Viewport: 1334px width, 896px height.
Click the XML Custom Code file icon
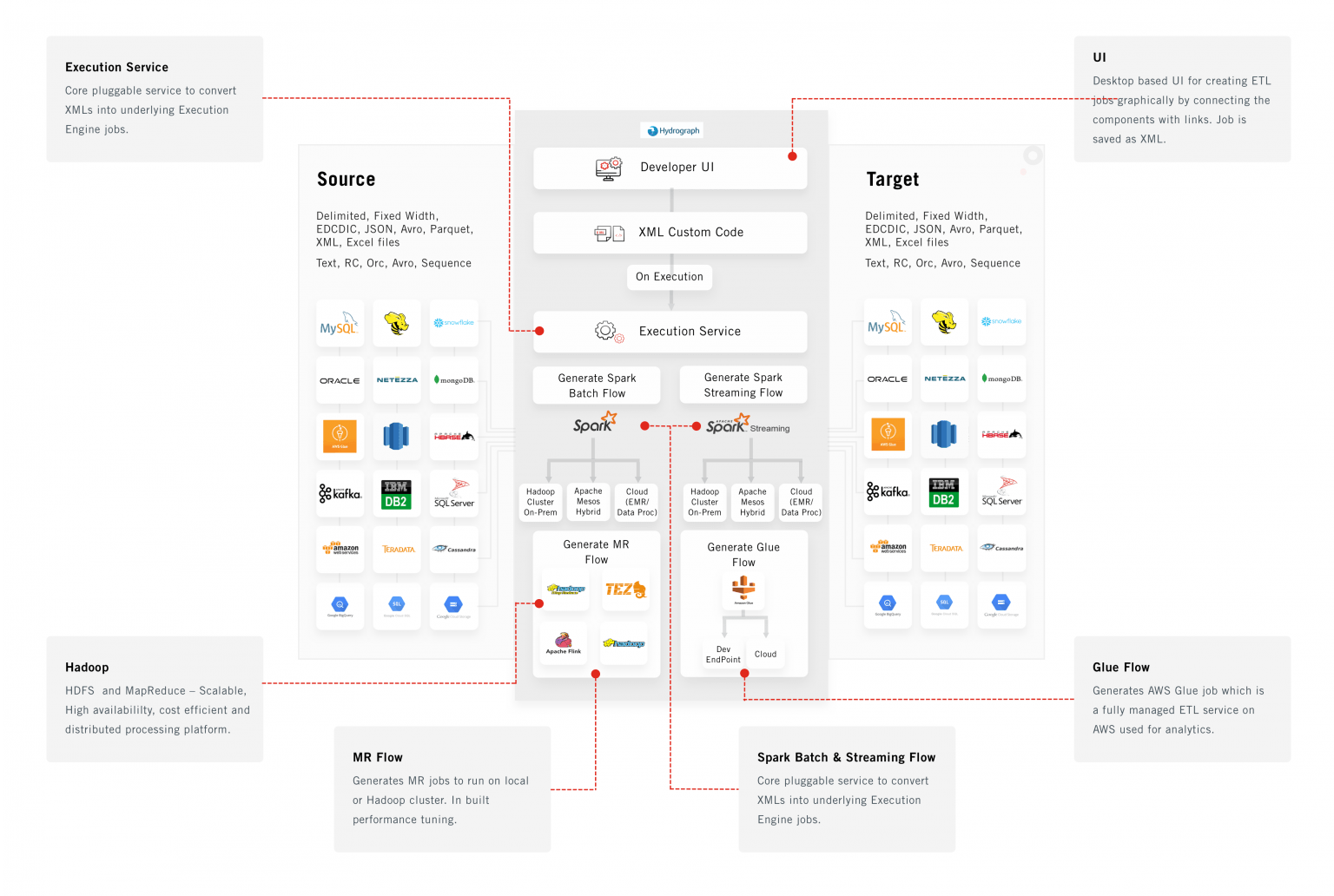(609, 233)
